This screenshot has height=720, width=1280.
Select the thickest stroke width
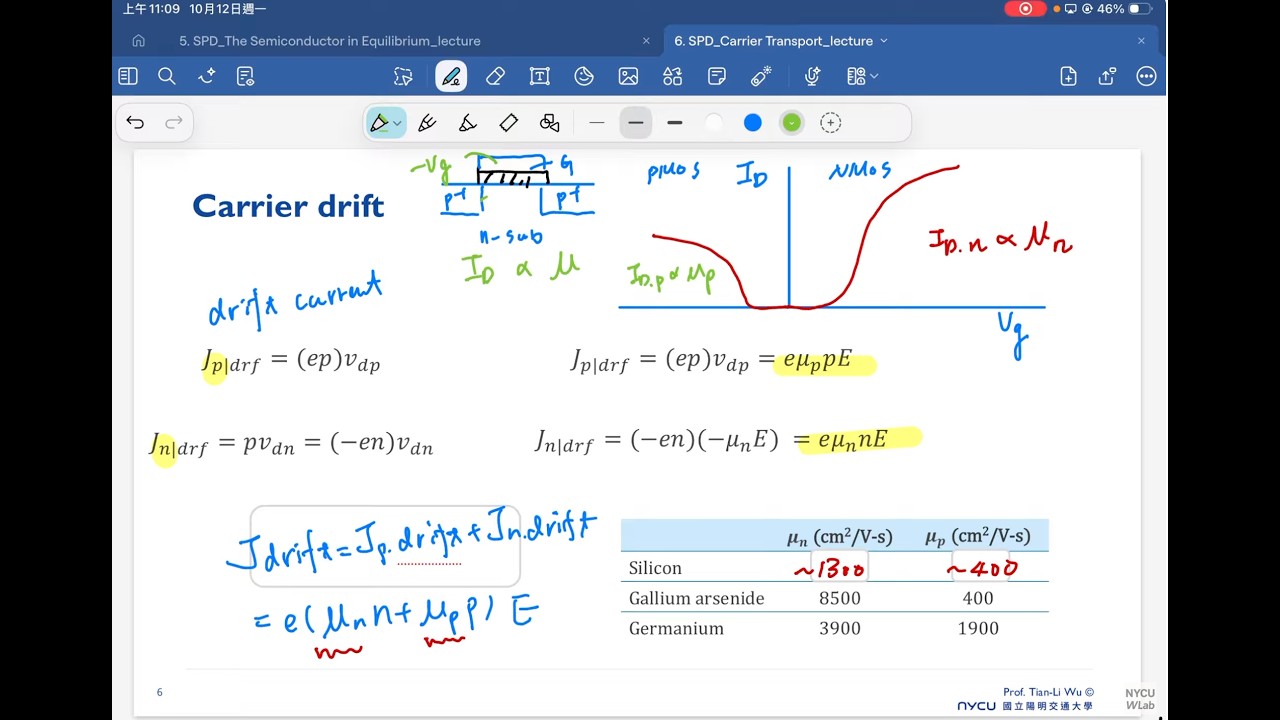675,123
